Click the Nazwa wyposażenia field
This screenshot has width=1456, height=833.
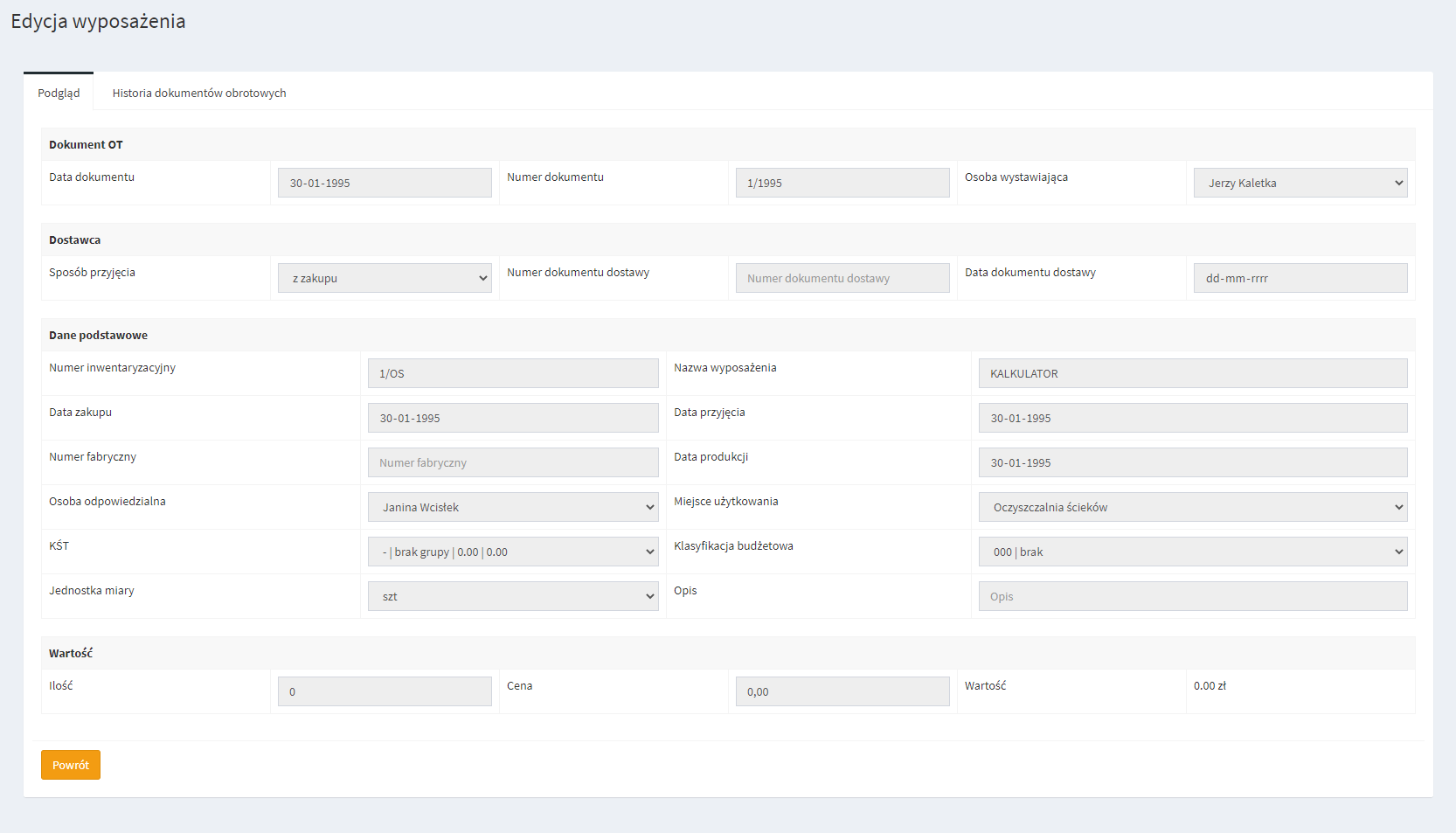[1192, 373]
